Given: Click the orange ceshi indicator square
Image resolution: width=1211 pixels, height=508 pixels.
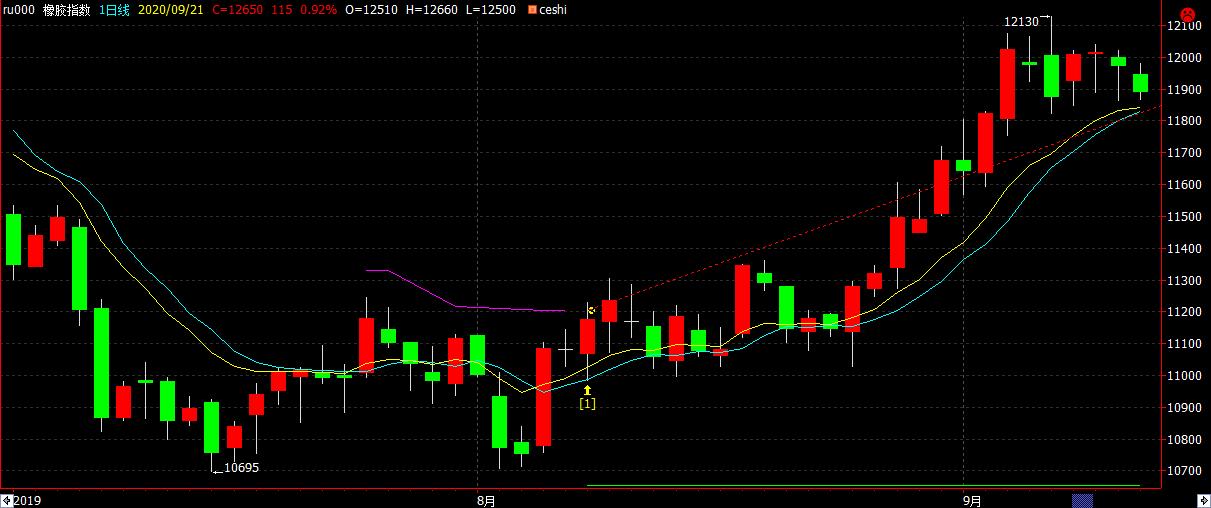Looking at the screenshot, I should pos(530,10).
